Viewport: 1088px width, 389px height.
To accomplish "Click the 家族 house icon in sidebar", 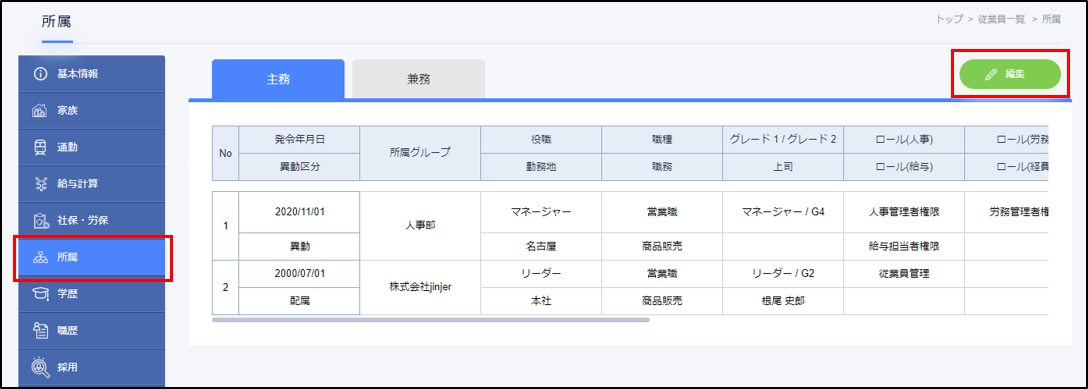I will 40,110.
